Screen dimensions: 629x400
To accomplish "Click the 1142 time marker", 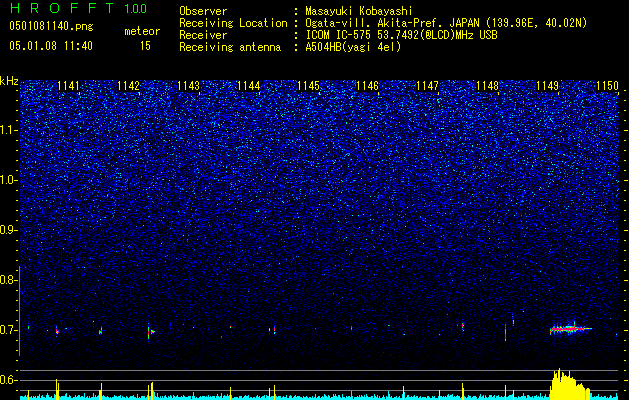I will (x=128, y=86).
